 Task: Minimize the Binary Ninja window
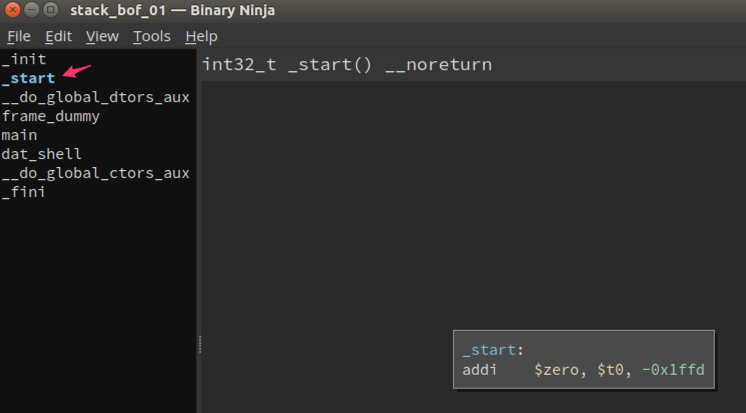pyautogui.click(x=31, y=10)
